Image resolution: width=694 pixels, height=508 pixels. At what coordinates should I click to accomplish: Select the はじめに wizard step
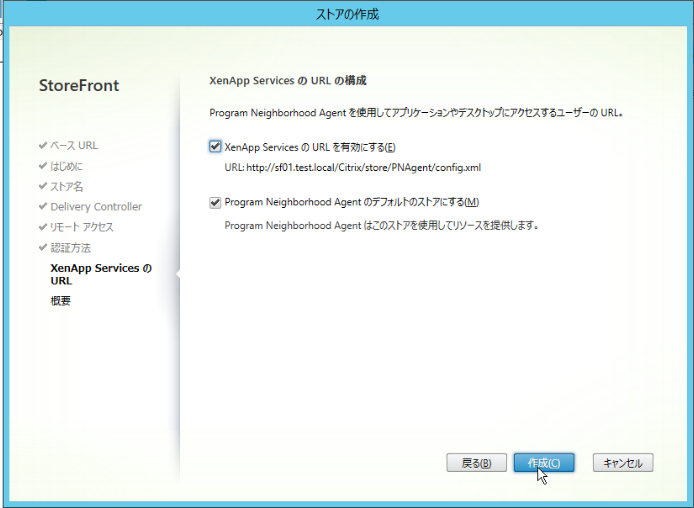[x=66, y=166]
